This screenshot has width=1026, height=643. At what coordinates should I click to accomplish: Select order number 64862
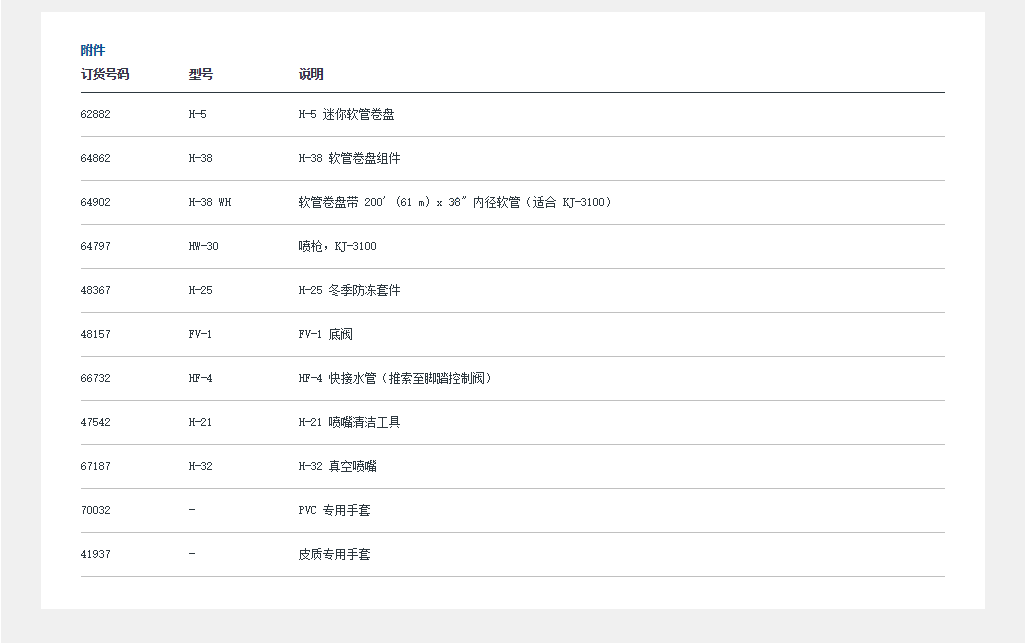click(x=96, y=159)
